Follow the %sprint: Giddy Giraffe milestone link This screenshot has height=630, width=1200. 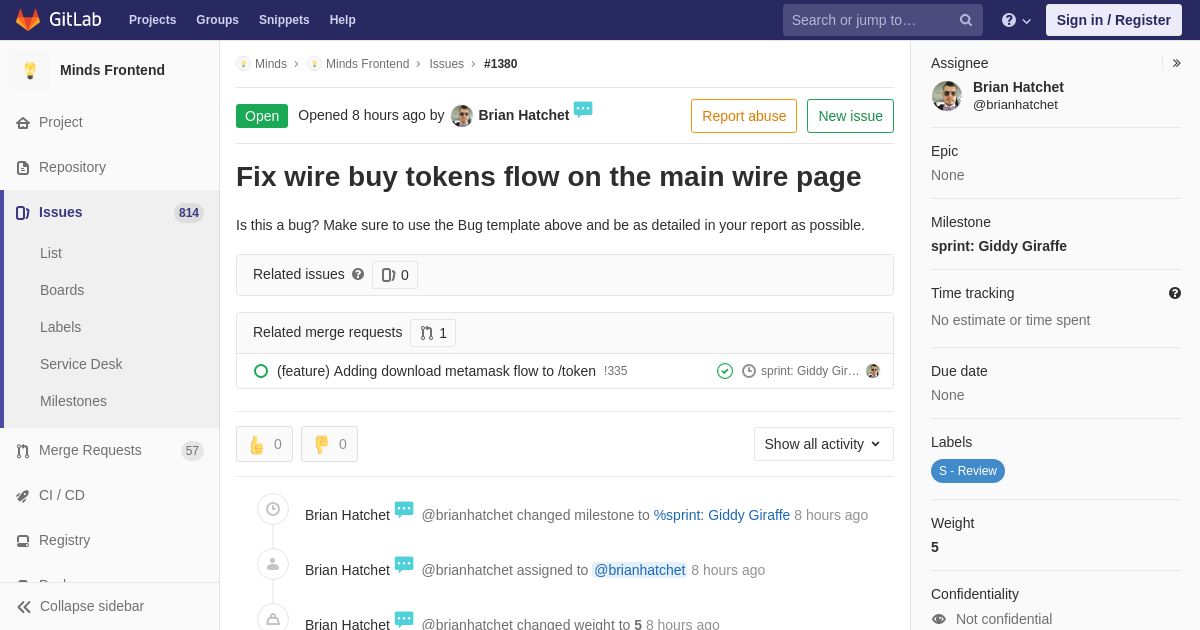pyautogui.click(x=722, y=515)
